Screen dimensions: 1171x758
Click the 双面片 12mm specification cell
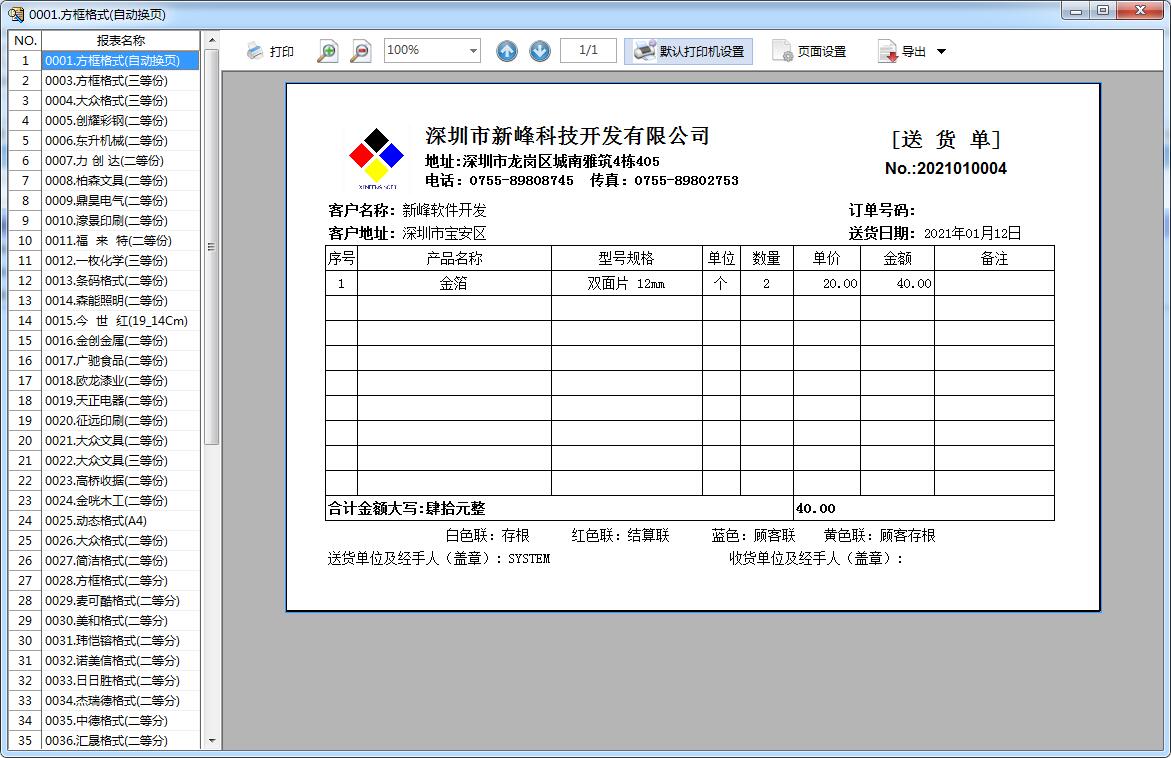coord(627,283)
